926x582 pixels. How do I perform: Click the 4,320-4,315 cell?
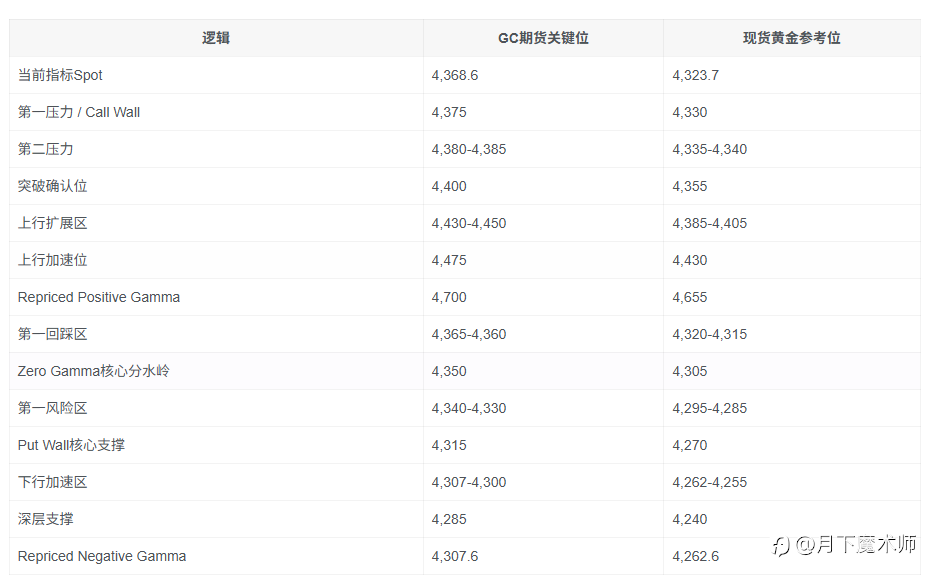pos(710,335)
